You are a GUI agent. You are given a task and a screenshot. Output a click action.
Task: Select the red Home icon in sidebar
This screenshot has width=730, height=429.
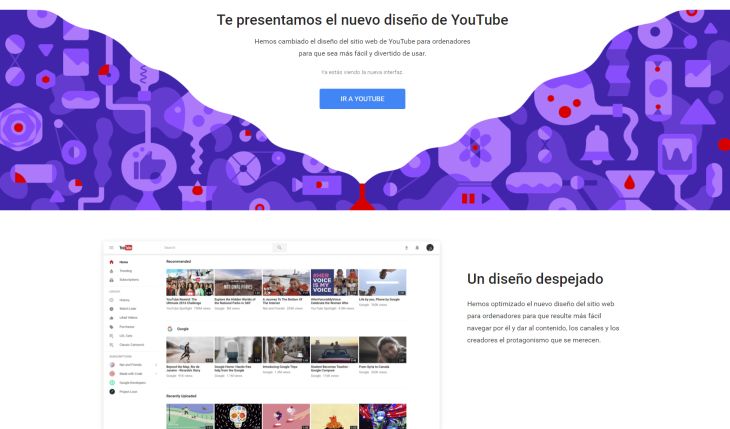point(111,262)
